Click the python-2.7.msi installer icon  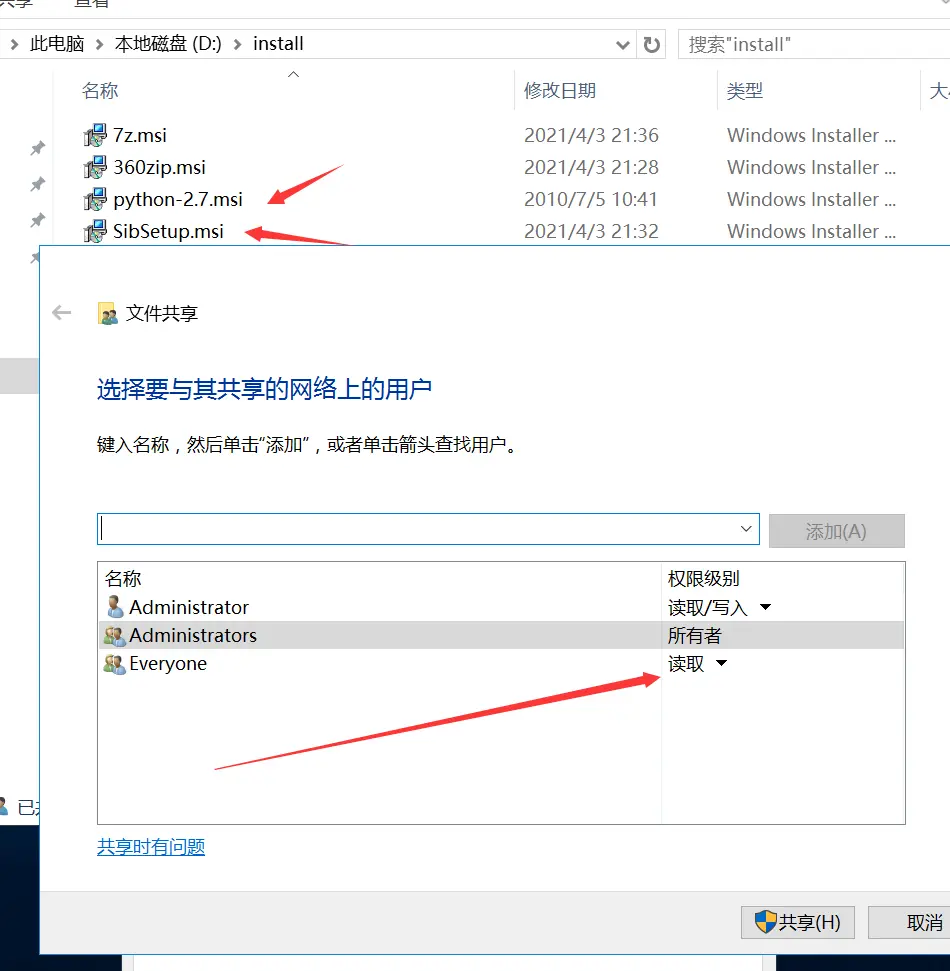95,199
